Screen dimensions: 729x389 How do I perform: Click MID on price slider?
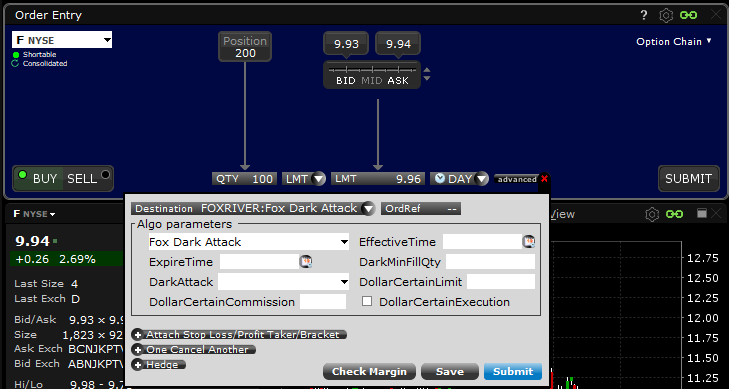tap(371, 80)
